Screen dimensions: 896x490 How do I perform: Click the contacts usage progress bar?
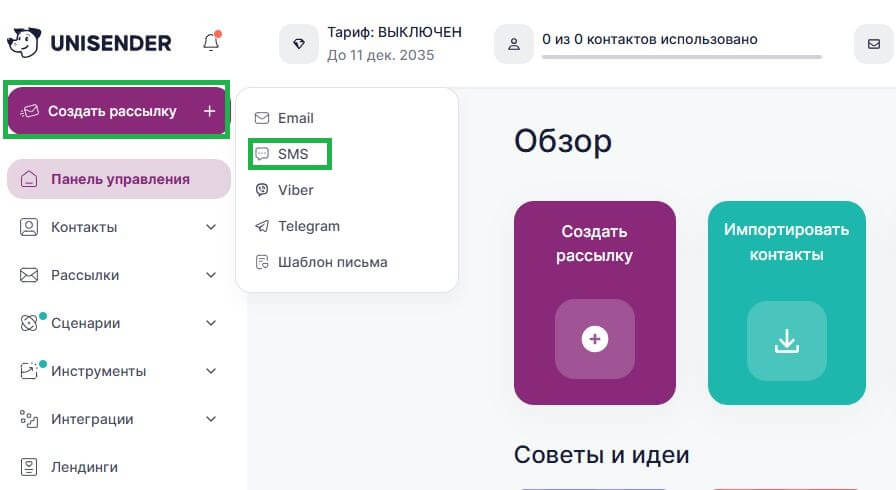[682, 57]
